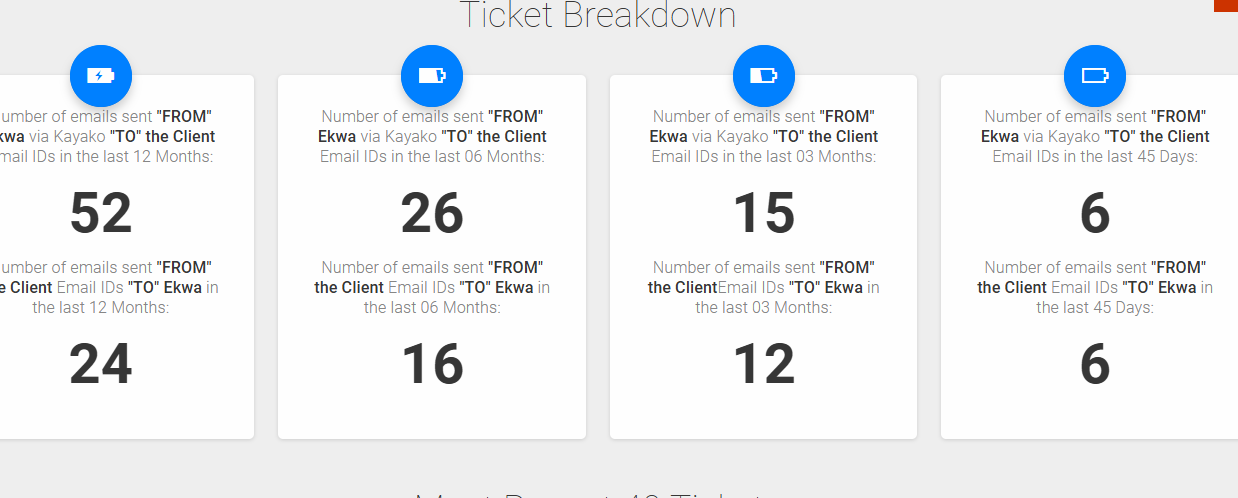Click the number 16 in the 06 Months card
This screenshot has height=498, width=1238.
pos(432,364)
